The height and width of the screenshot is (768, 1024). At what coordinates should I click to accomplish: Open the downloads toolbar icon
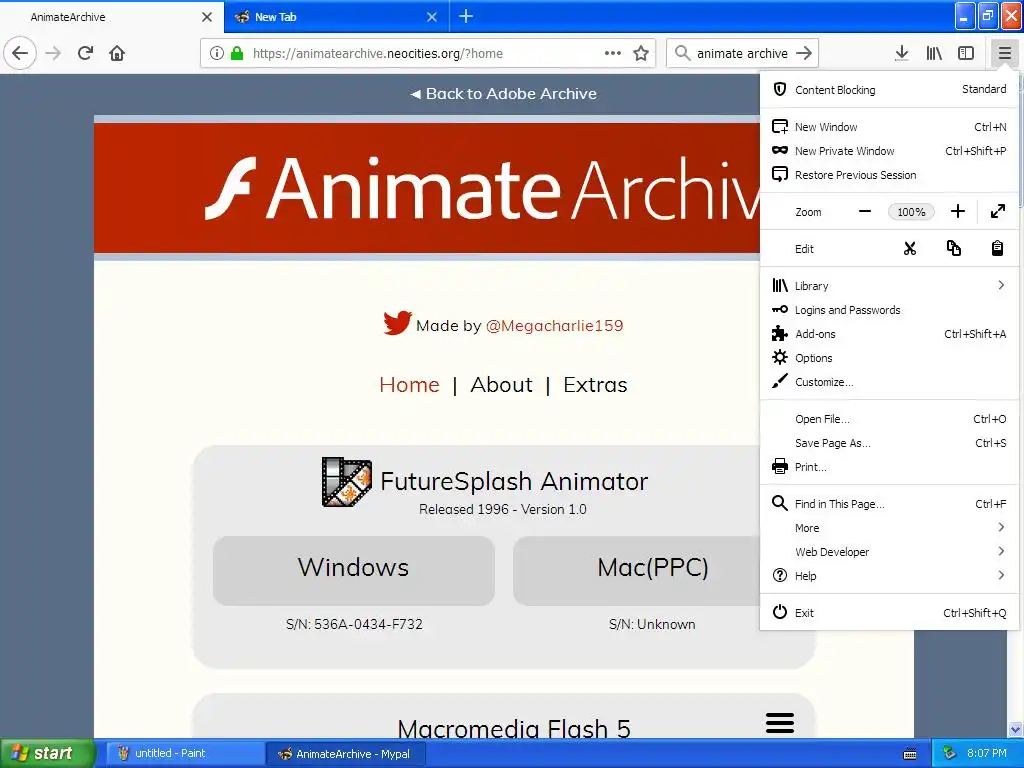pyautogui.click(x=901, y=53)
